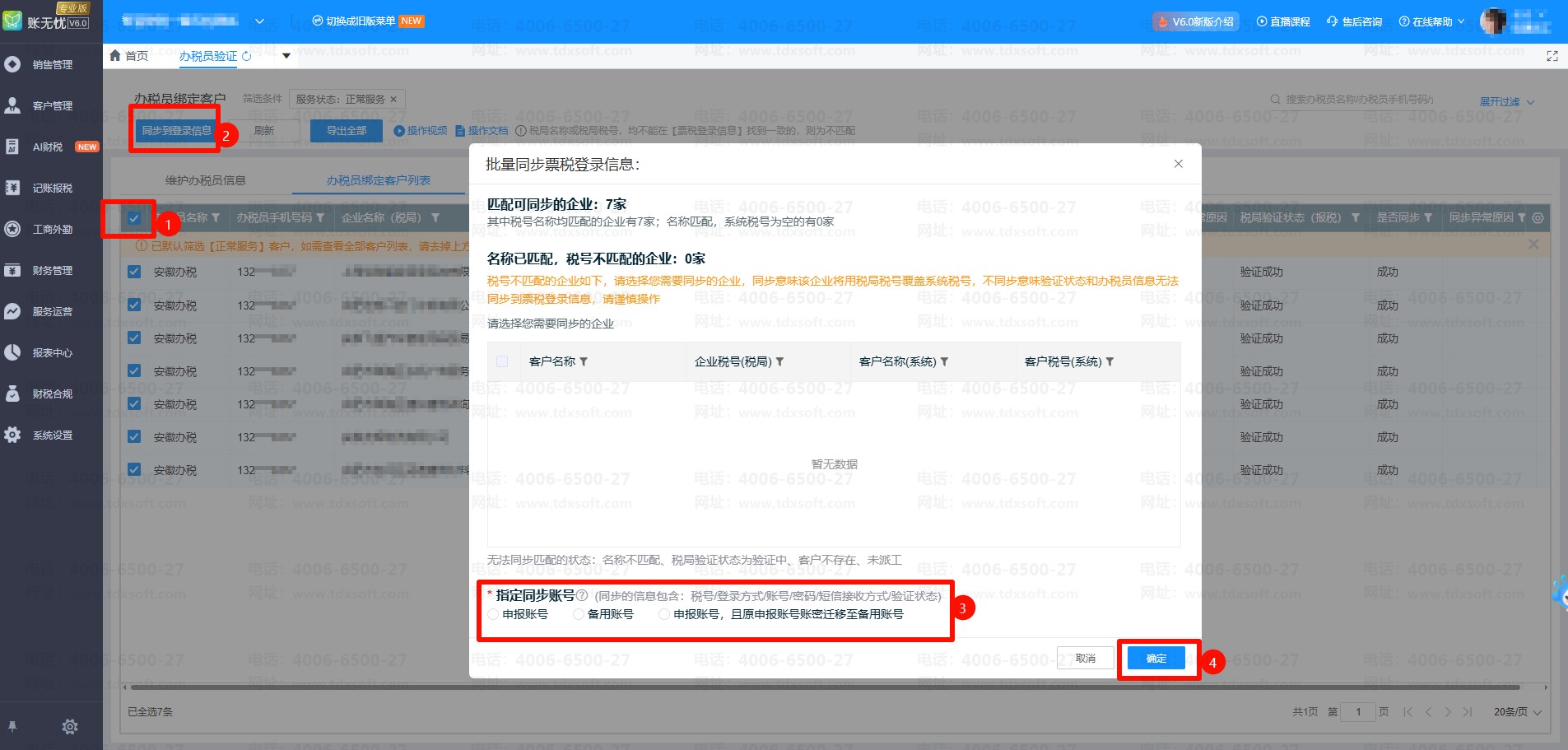1568x750 pixels.
Task: Check the select-all box in dialog table
Action: pos(502,361)
